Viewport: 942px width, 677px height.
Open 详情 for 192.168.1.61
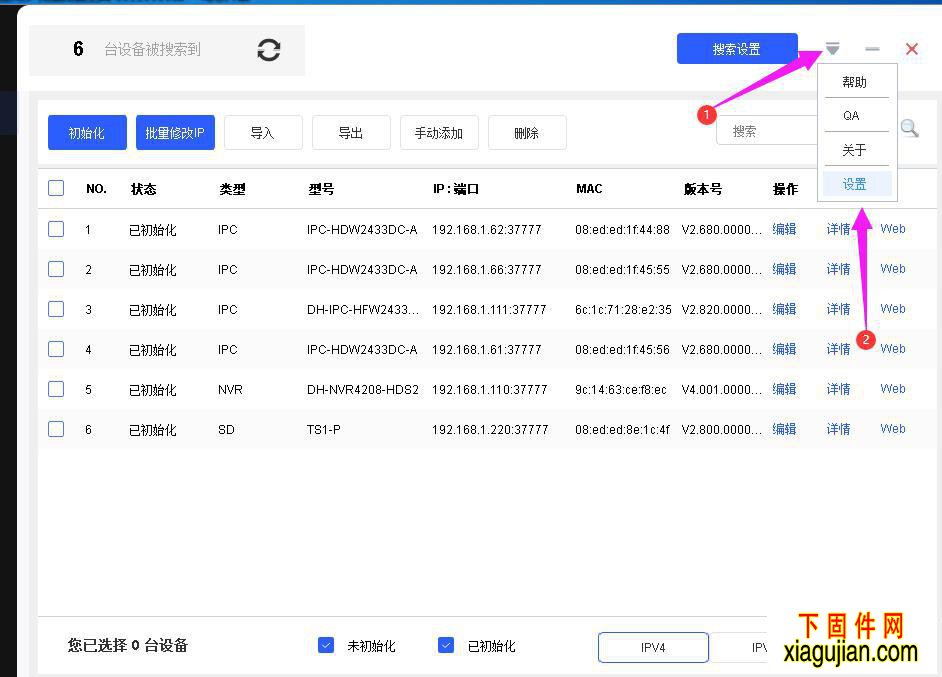pyautogui.click(x=839, y=349)
